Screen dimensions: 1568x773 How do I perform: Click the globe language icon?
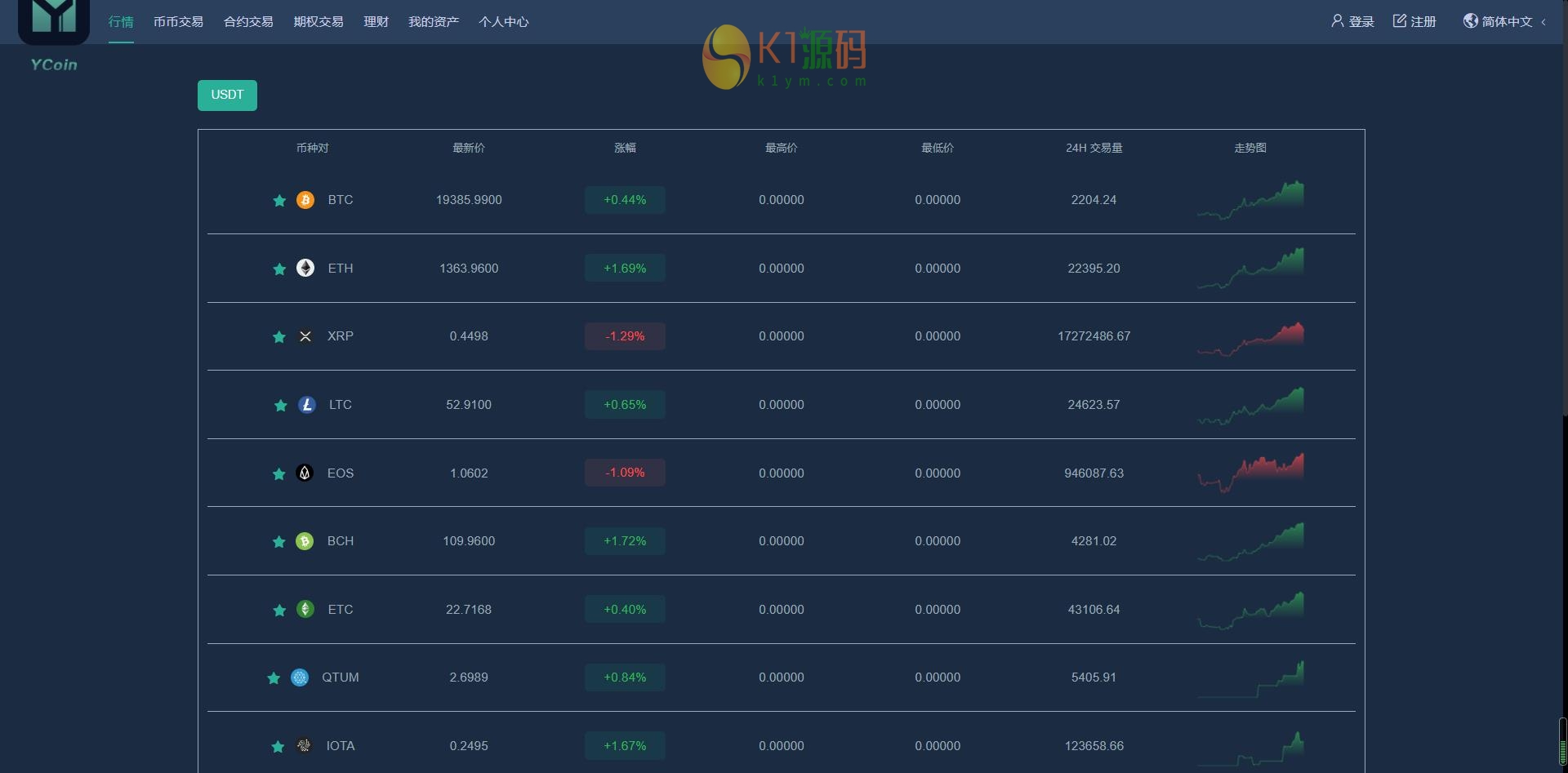(1471, 21)
